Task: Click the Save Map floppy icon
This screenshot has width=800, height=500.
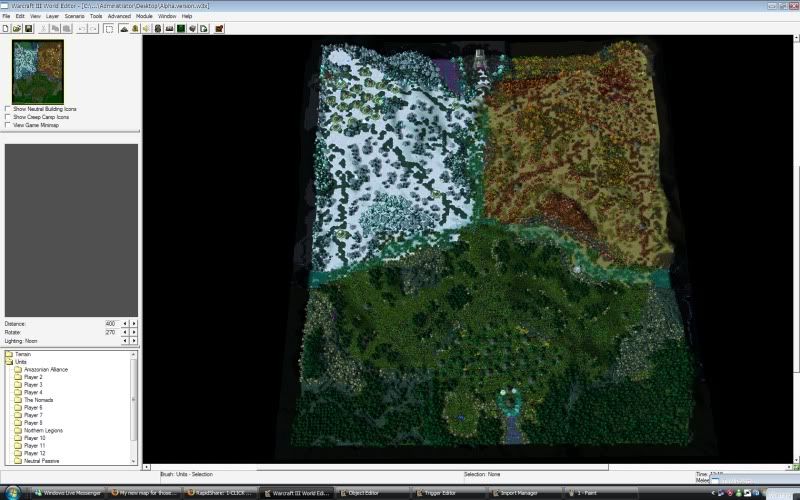Action: (x=29, y=29)
